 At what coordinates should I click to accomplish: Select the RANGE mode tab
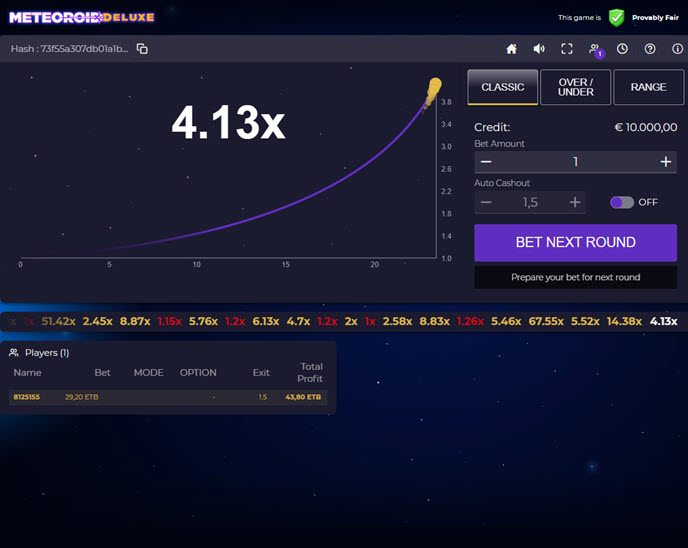click(x=648, y=87)
